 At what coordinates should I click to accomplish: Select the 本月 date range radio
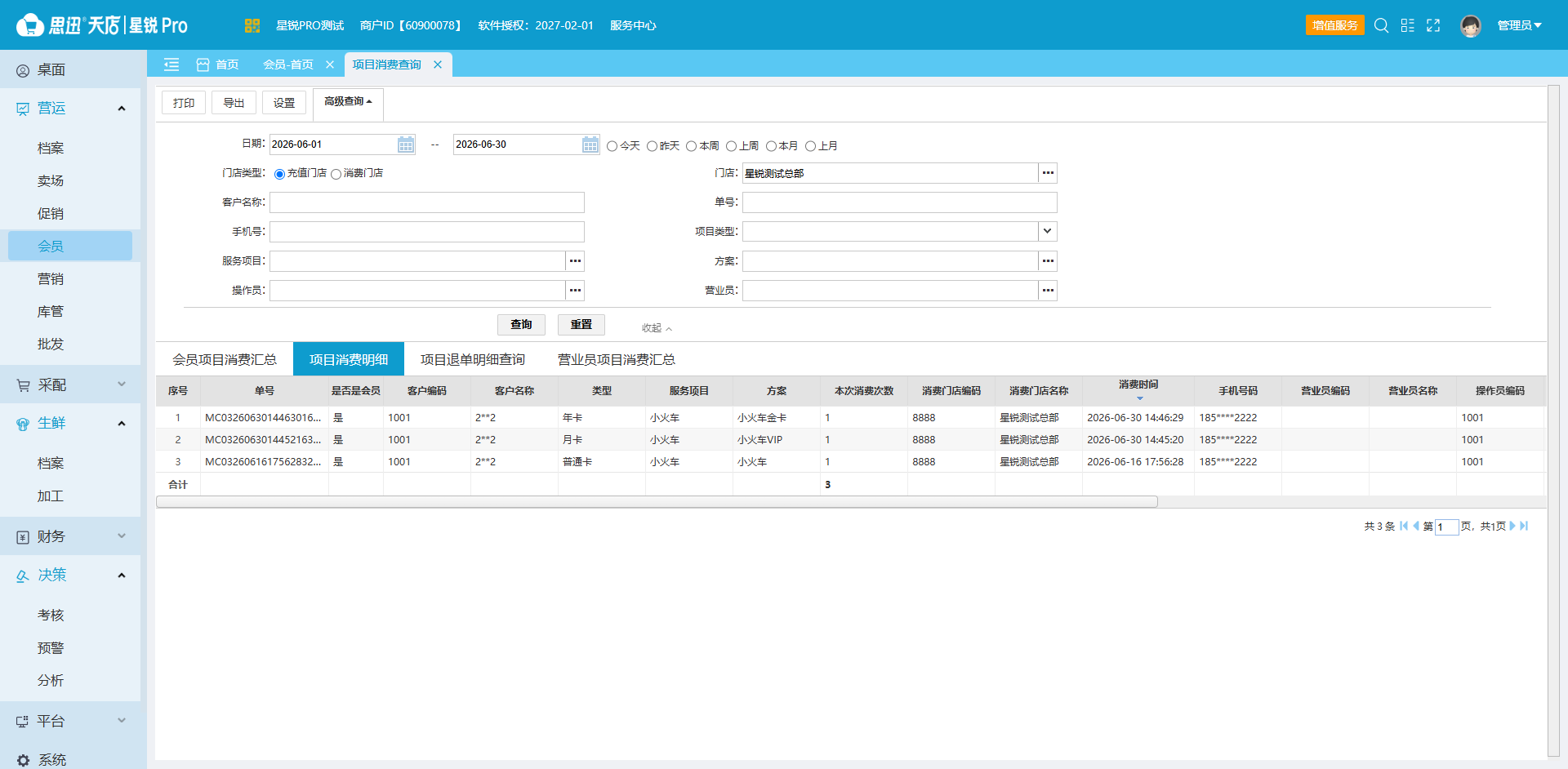click(x=771, y=146)
